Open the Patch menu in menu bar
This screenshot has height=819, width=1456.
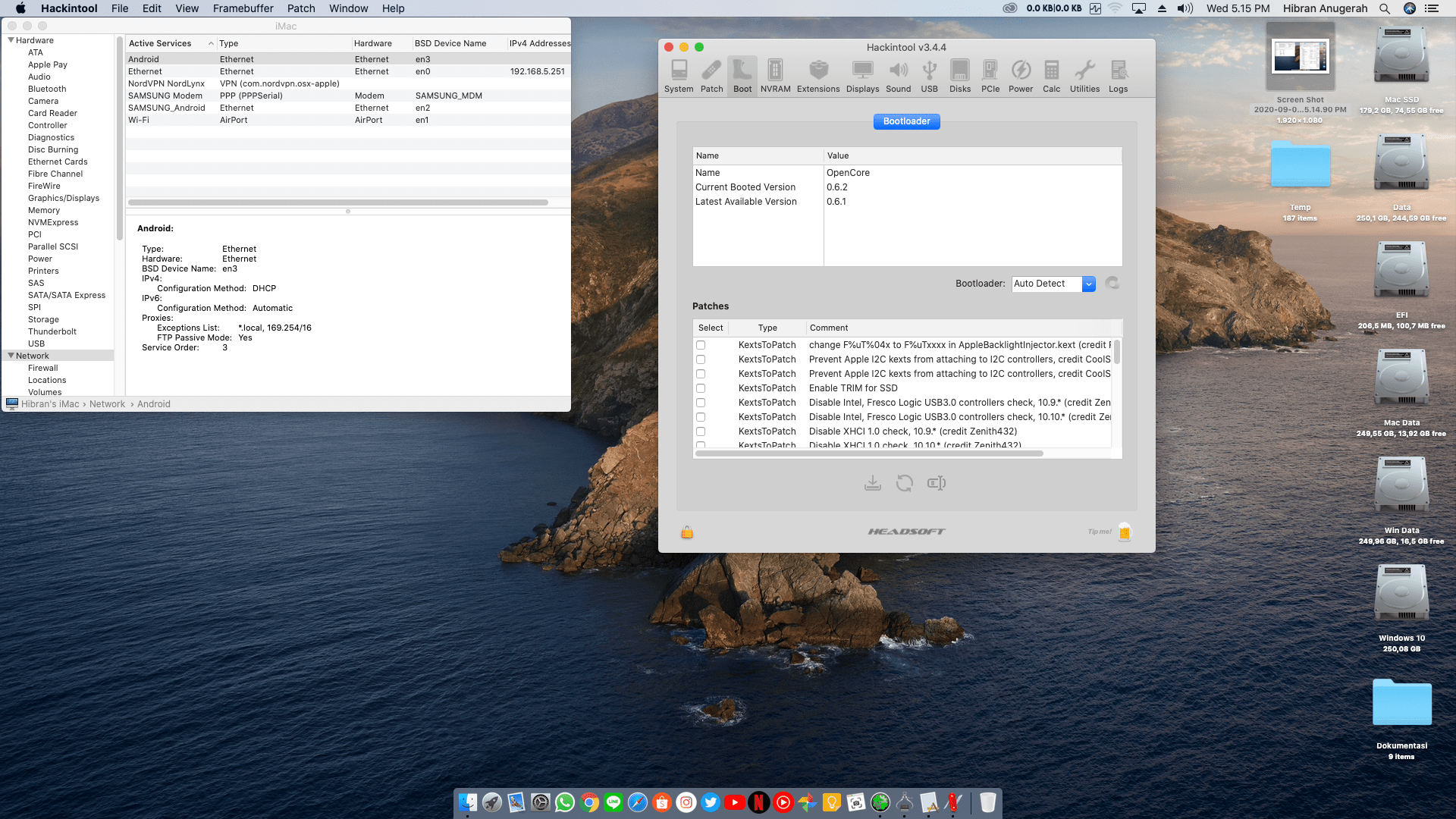click(x=300, y=8)
